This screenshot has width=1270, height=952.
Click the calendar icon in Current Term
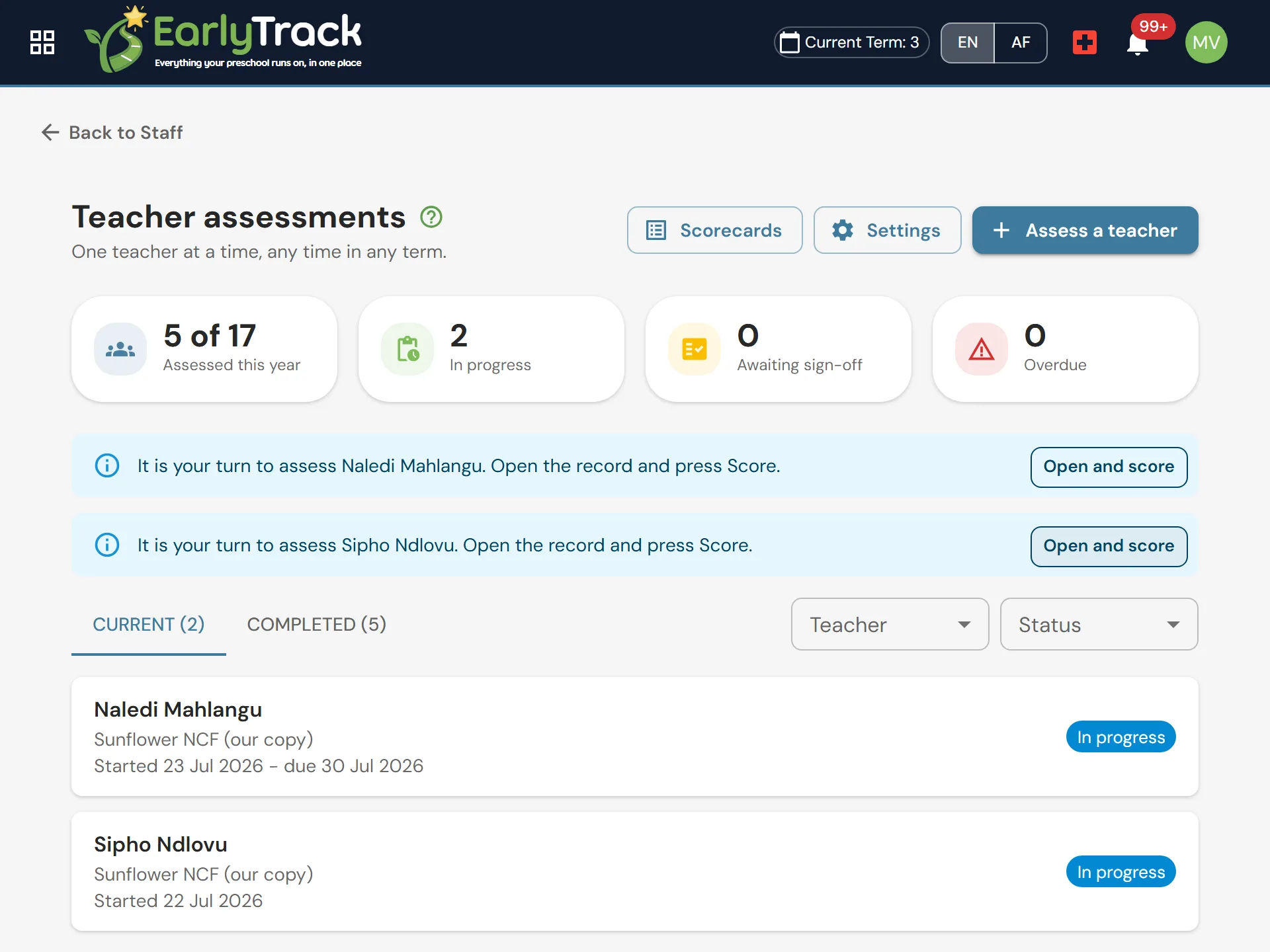789,42
